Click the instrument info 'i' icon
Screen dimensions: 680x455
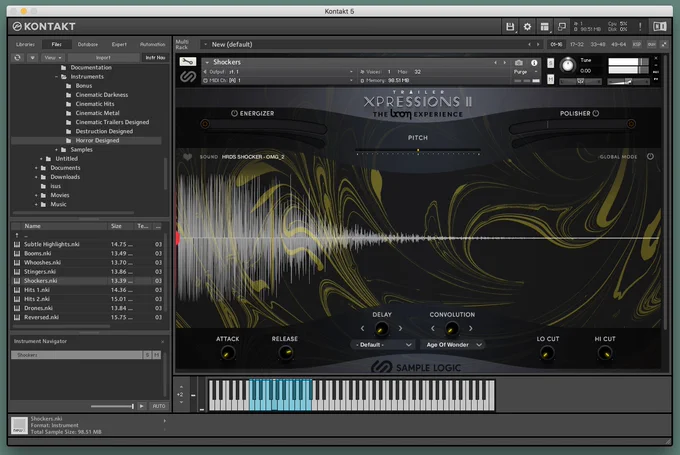point(534,62)
